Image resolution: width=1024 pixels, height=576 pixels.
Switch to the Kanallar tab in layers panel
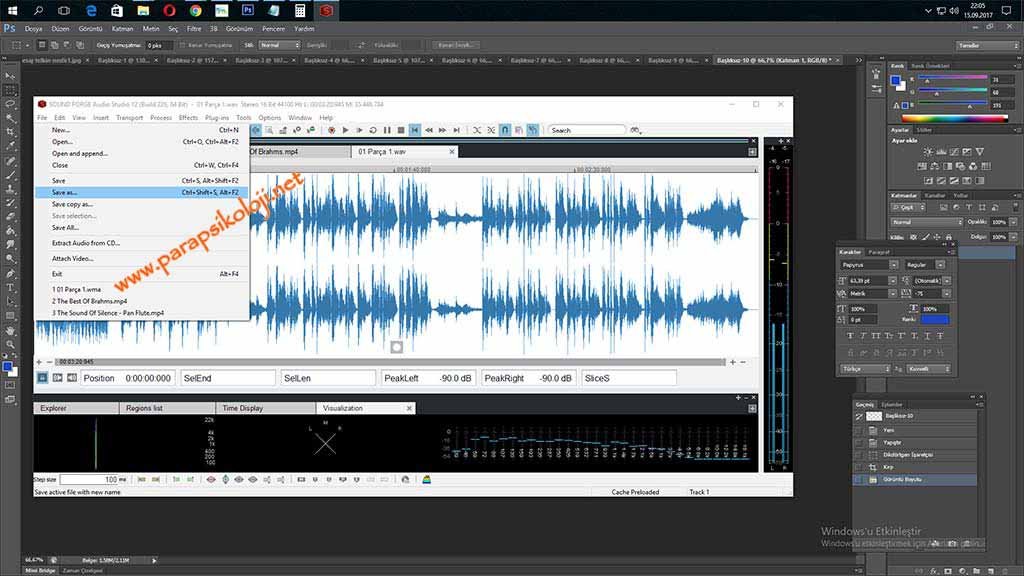tap(935, 195)
